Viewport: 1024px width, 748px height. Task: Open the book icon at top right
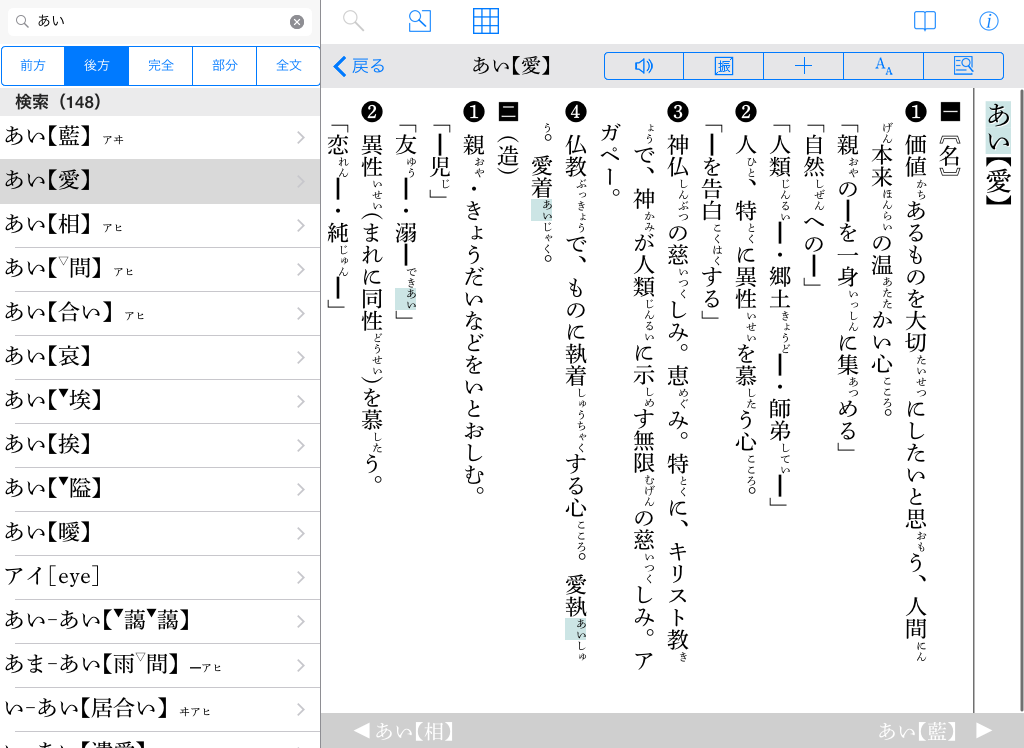925,21
